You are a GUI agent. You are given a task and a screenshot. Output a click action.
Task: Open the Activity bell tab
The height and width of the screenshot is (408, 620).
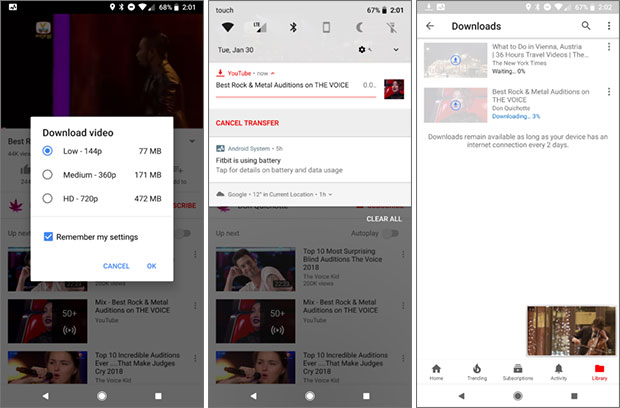coord(558,372)
